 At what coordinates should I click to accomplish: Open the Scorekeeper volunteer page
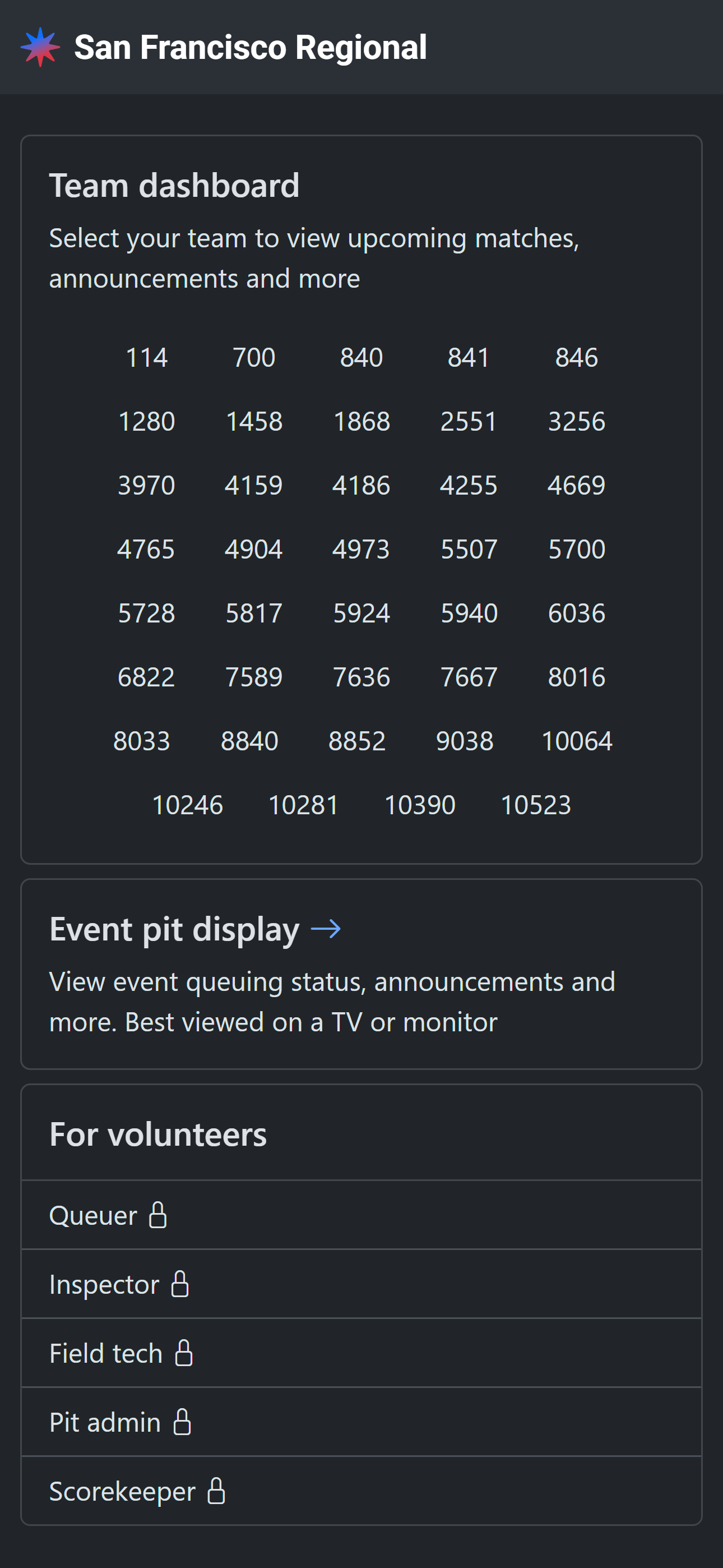[122, 1491]
